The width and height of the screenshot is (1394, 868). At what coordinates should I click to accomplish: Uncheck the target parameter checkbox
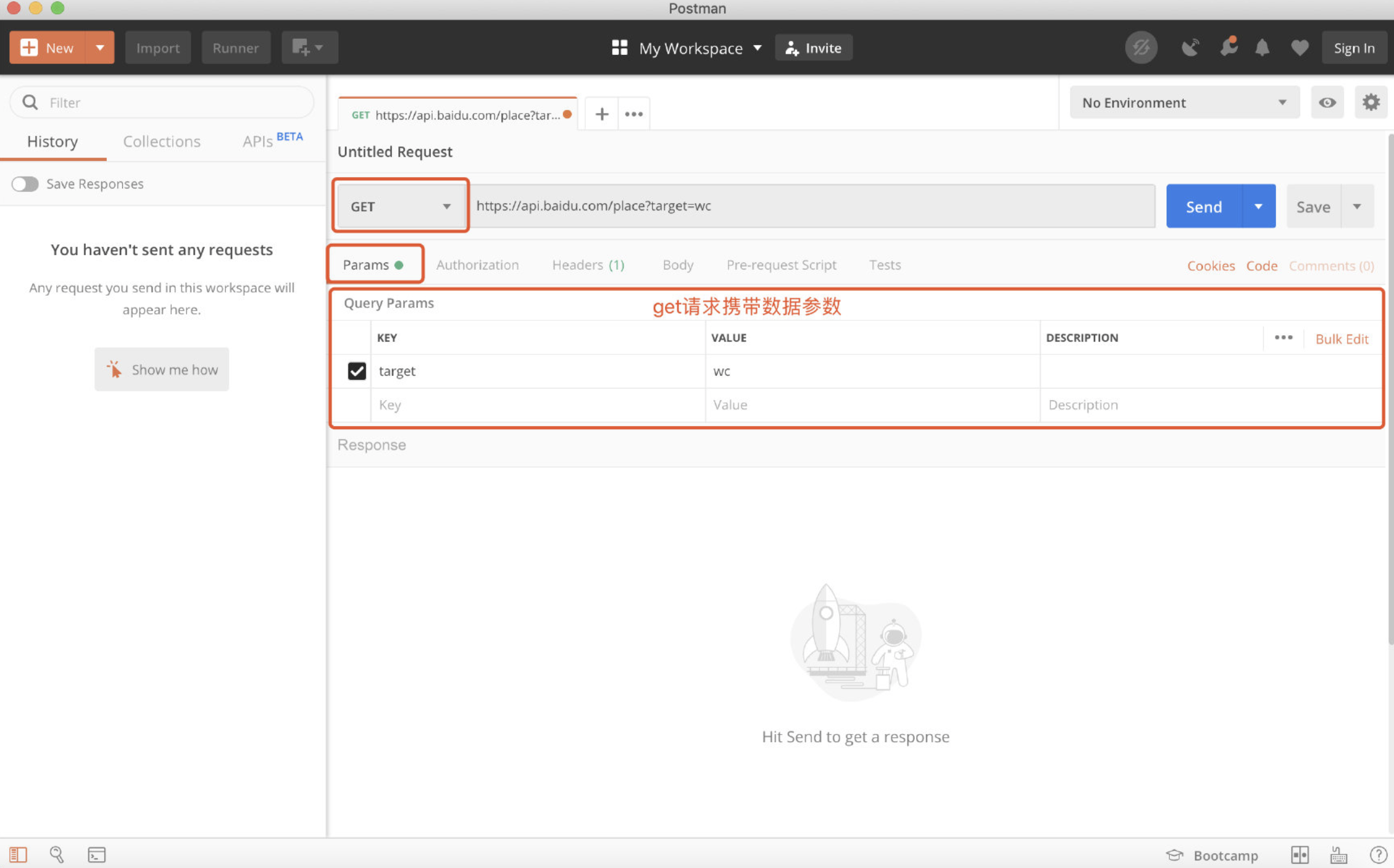pos(357,370)
